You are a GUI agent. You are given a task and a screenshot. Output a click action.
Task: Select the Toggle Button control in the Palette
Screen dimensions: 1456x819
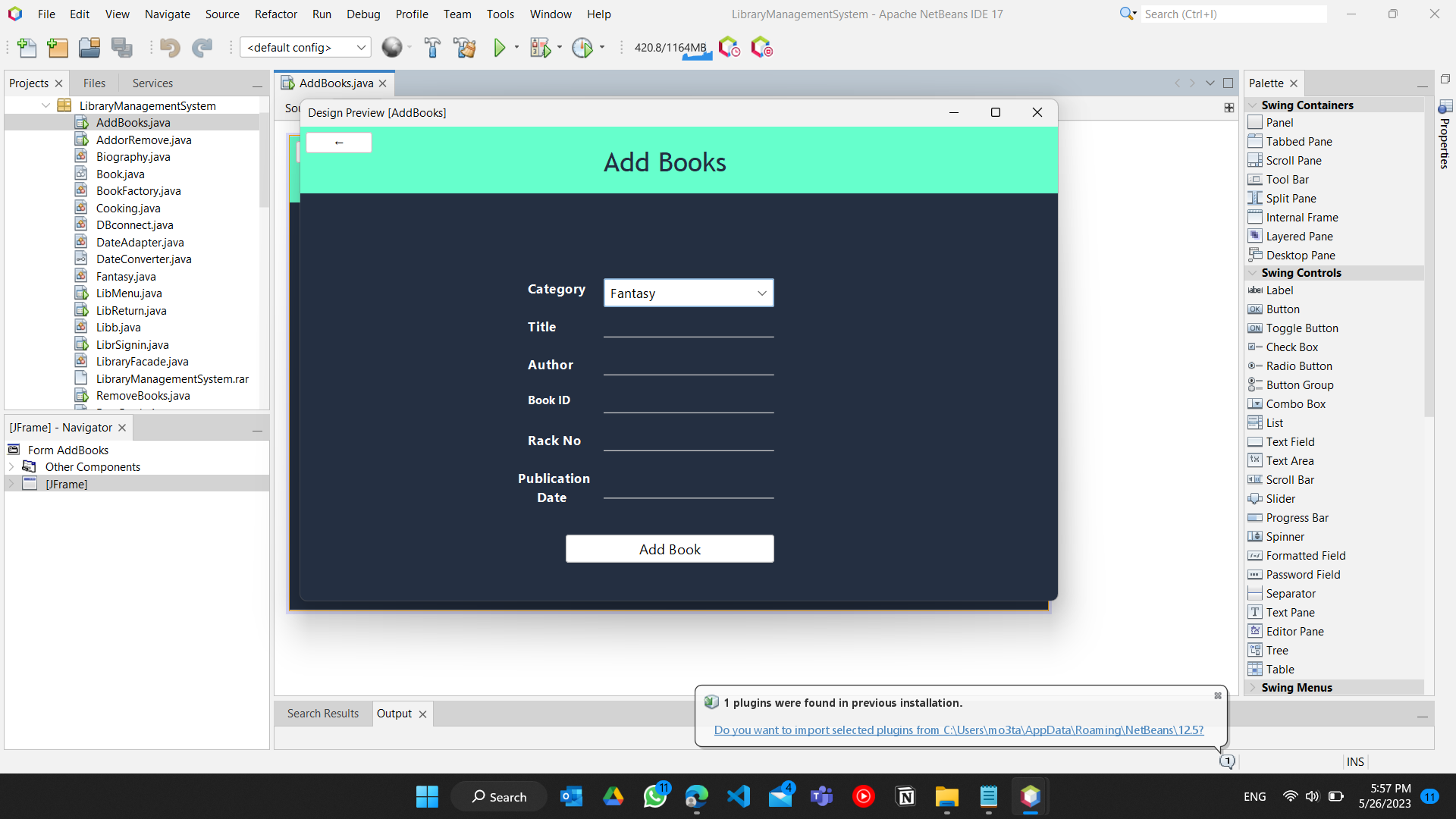pyautogui.click(x=1301, y=328)
